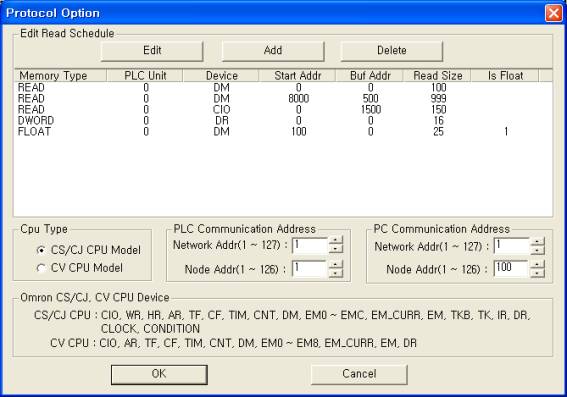Viewport: 567px width, 397px height.
Task: Increase PC Network Addr with up arrow
Action: (537, 242)
